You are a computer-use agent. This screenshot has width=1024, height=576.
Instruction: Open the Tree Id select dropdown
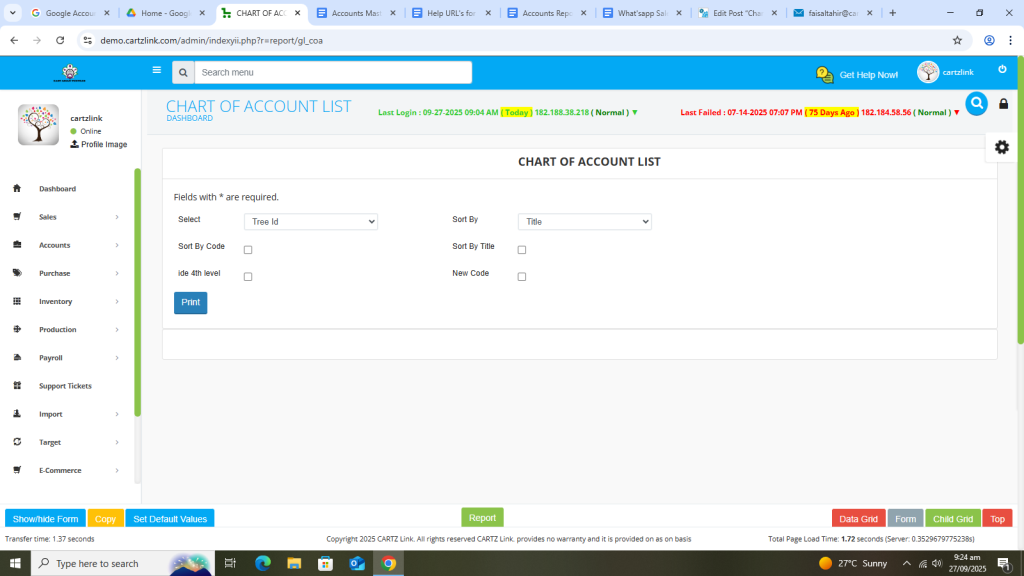[310, 222]
